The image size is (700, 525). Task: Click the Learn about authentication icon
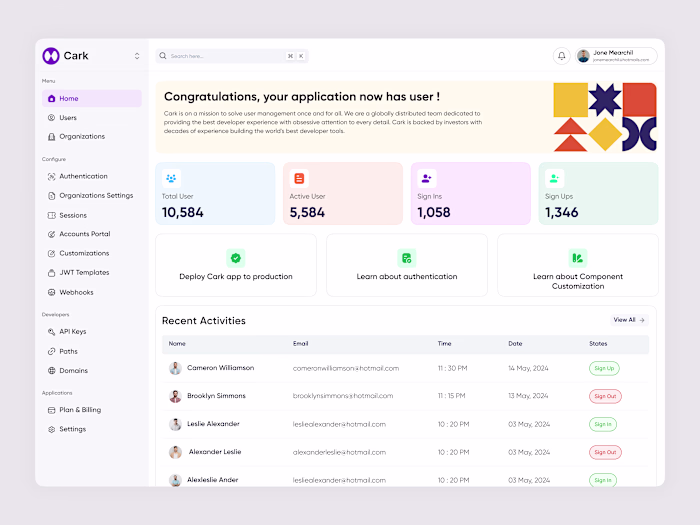point(407,258)
